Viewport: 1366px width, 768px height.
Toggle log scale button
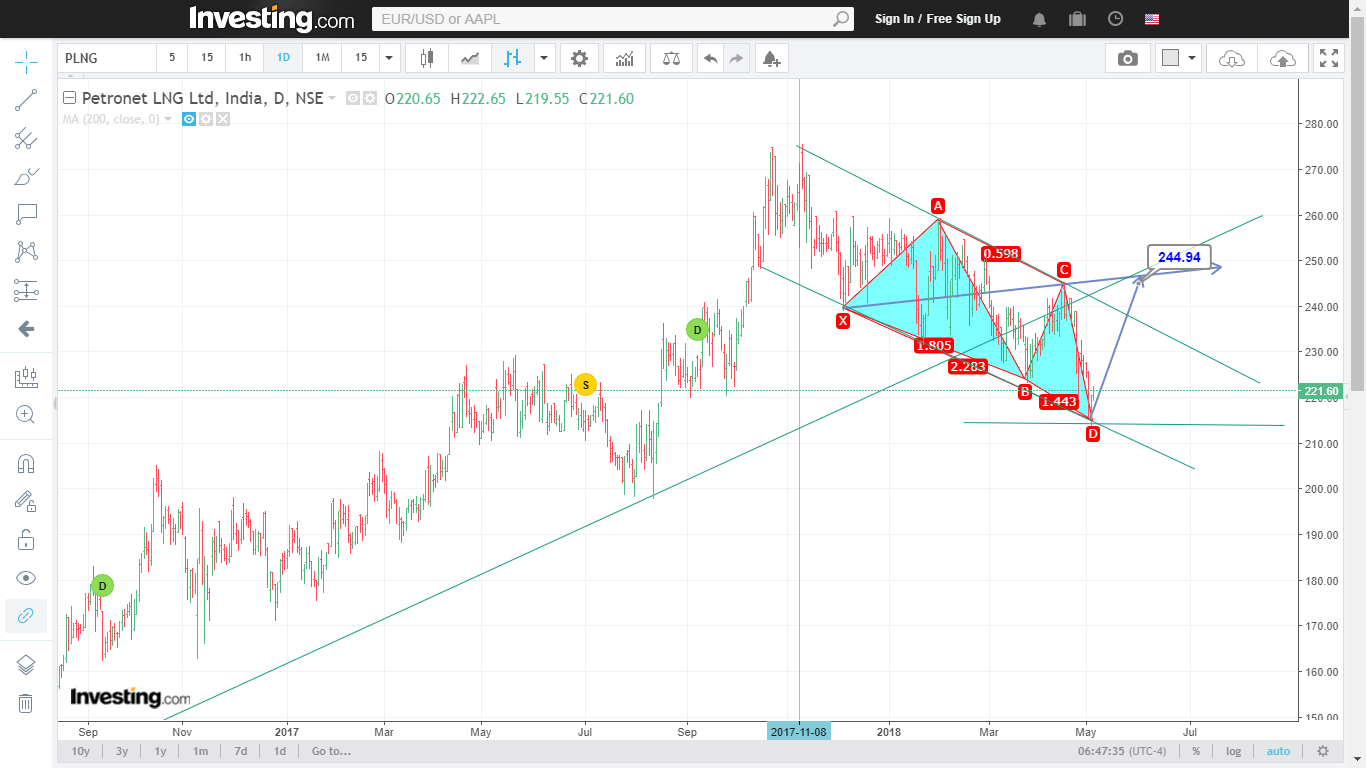click(1234, 751)
